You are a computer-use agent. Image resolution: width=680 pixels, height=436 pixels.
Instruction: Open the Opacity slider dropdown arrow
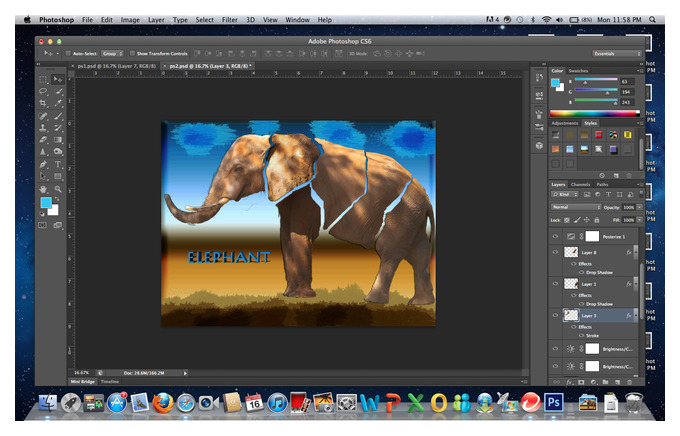639,207
